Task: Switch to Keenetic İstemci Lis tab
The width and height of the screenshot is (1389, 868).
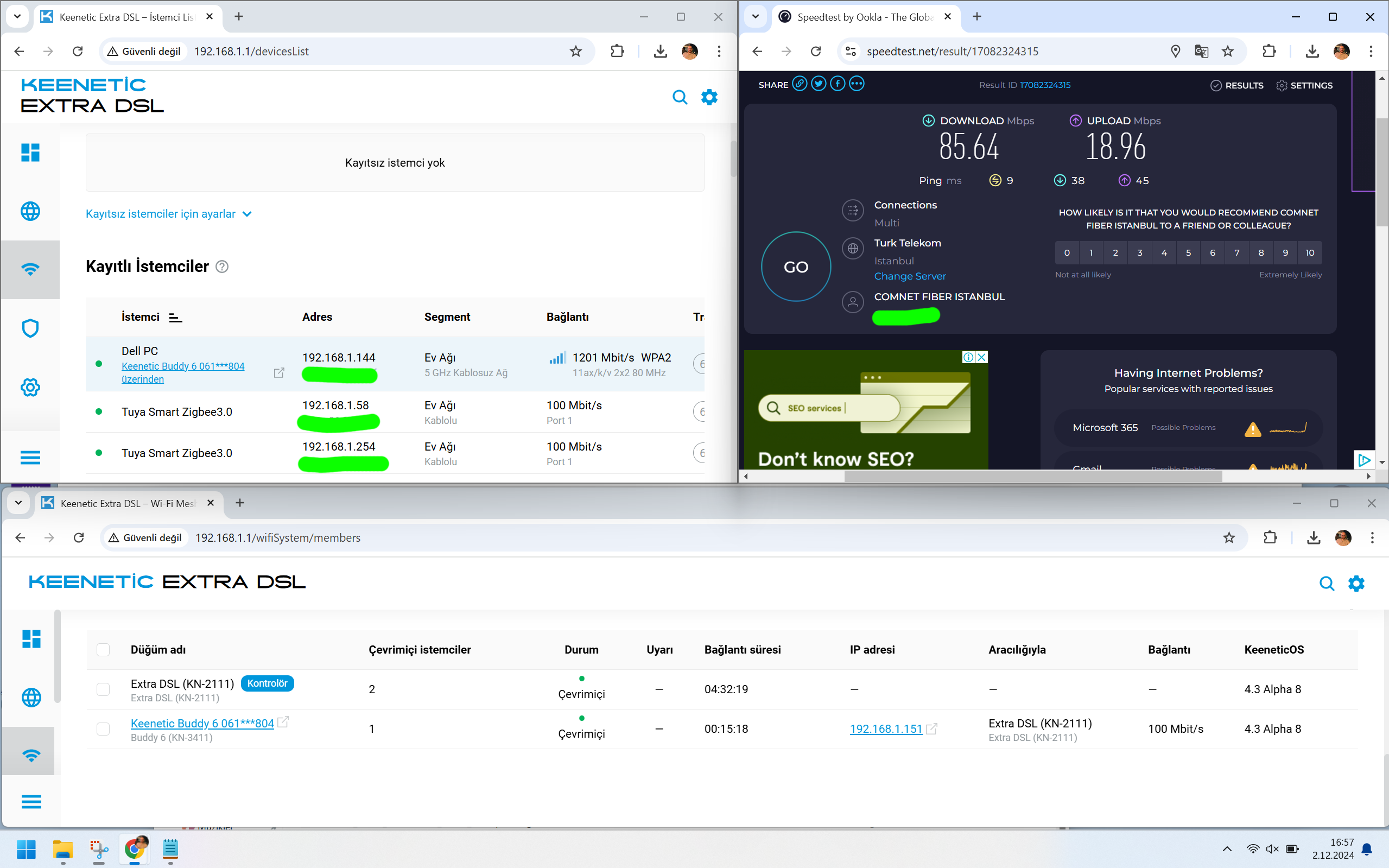Action: [x=129, y=17]
